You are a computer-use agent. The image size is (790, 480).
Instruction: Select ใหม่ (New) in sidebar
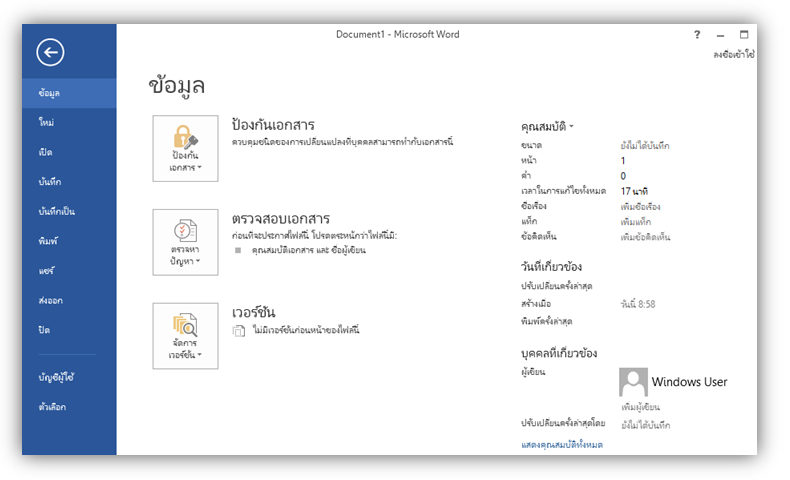pyautogui.click(x=69, y=122)
